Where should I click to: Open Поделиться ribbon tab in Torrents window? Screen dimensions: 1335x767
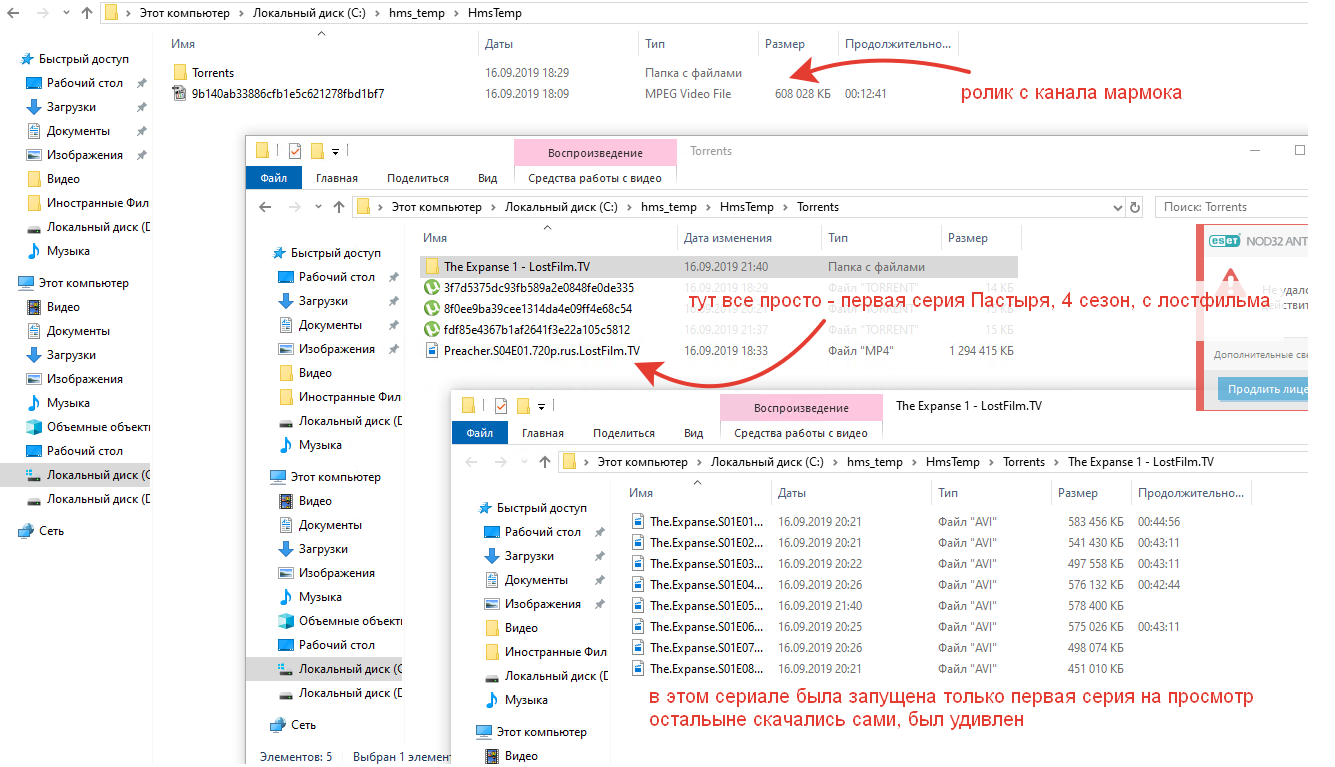tap(417, 178)
